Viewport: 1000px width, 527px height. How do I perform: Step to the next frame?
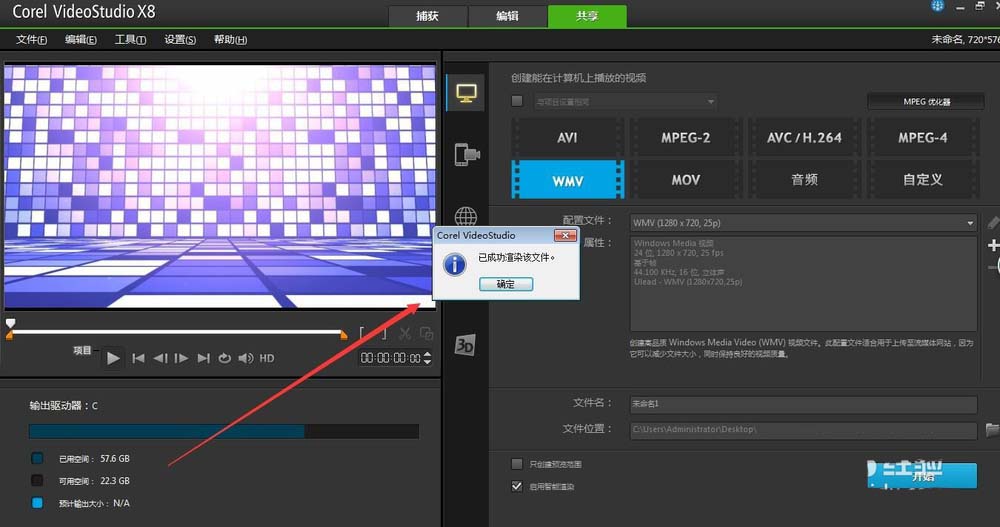[x=181, y=358]
